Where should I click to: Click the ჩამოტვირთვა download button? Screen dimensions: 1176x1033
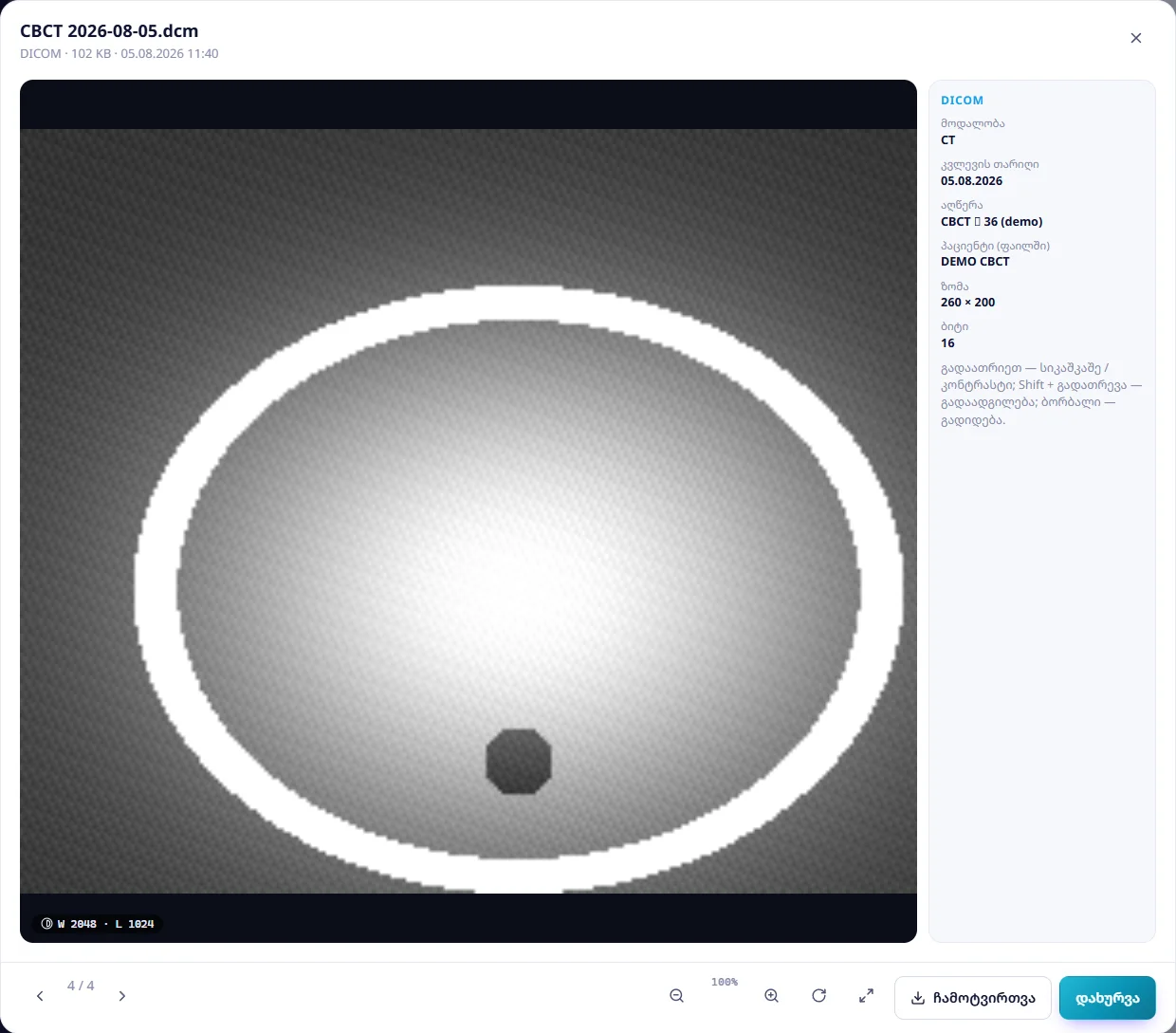[973, 998]
